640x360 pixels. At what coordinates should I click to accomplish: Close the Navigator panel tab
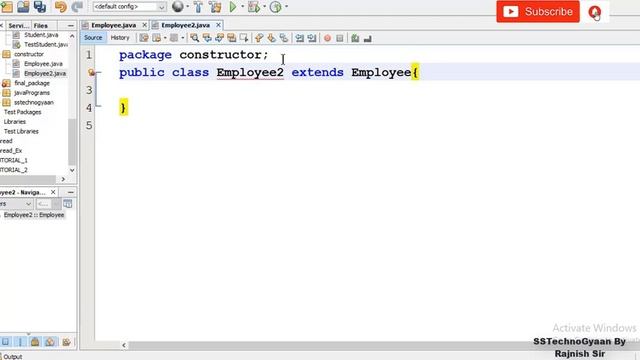click(53, 192)
